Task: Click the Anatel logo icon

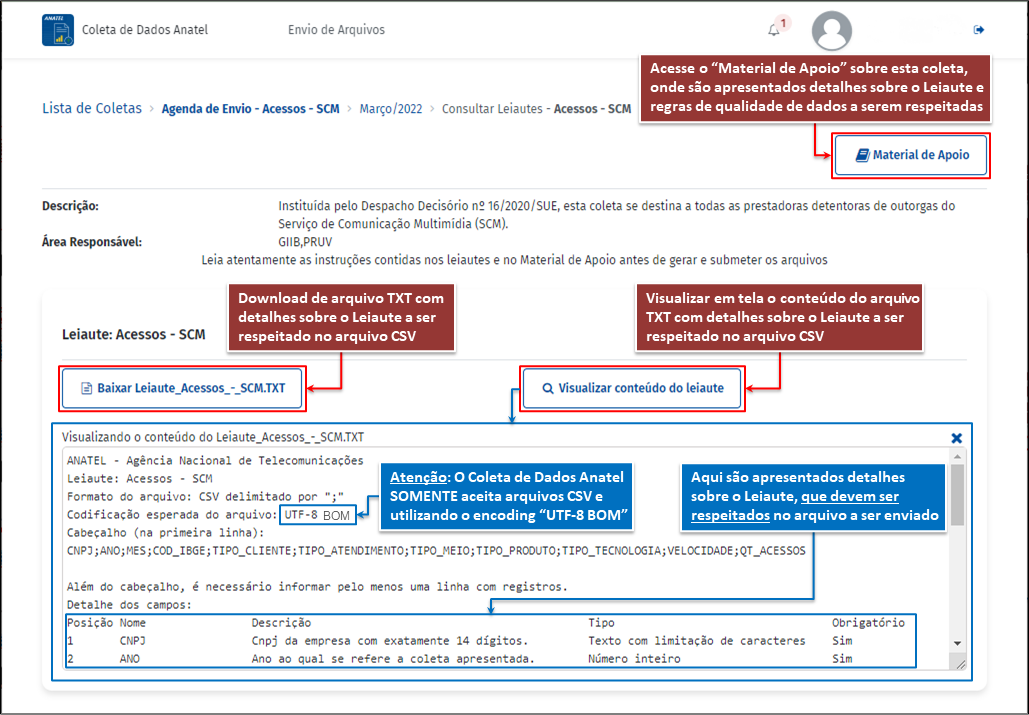Action: pos(57,30)
